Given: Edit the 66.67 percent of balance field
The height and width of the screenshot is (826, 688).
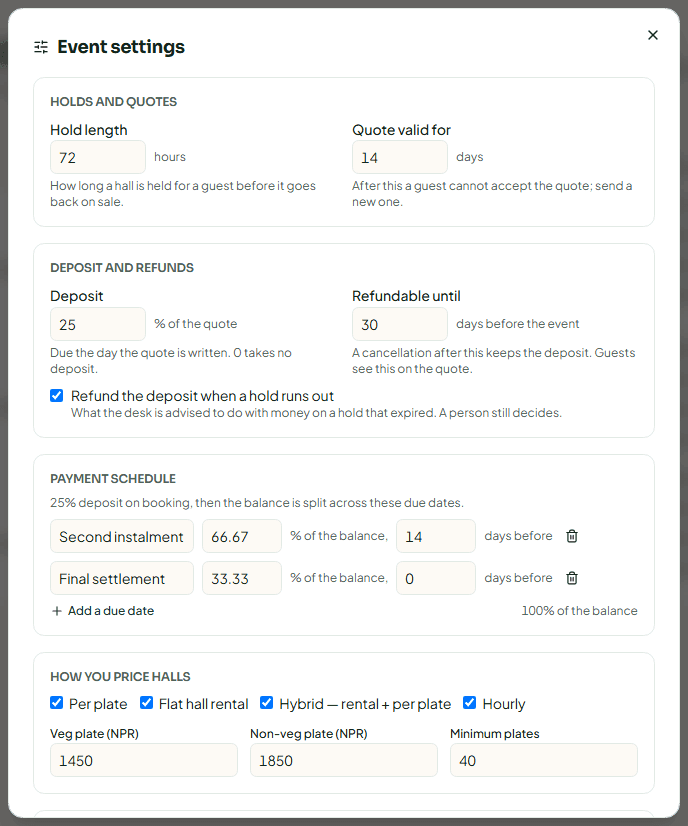Looking at the screenshot, I should click(242, 536).
